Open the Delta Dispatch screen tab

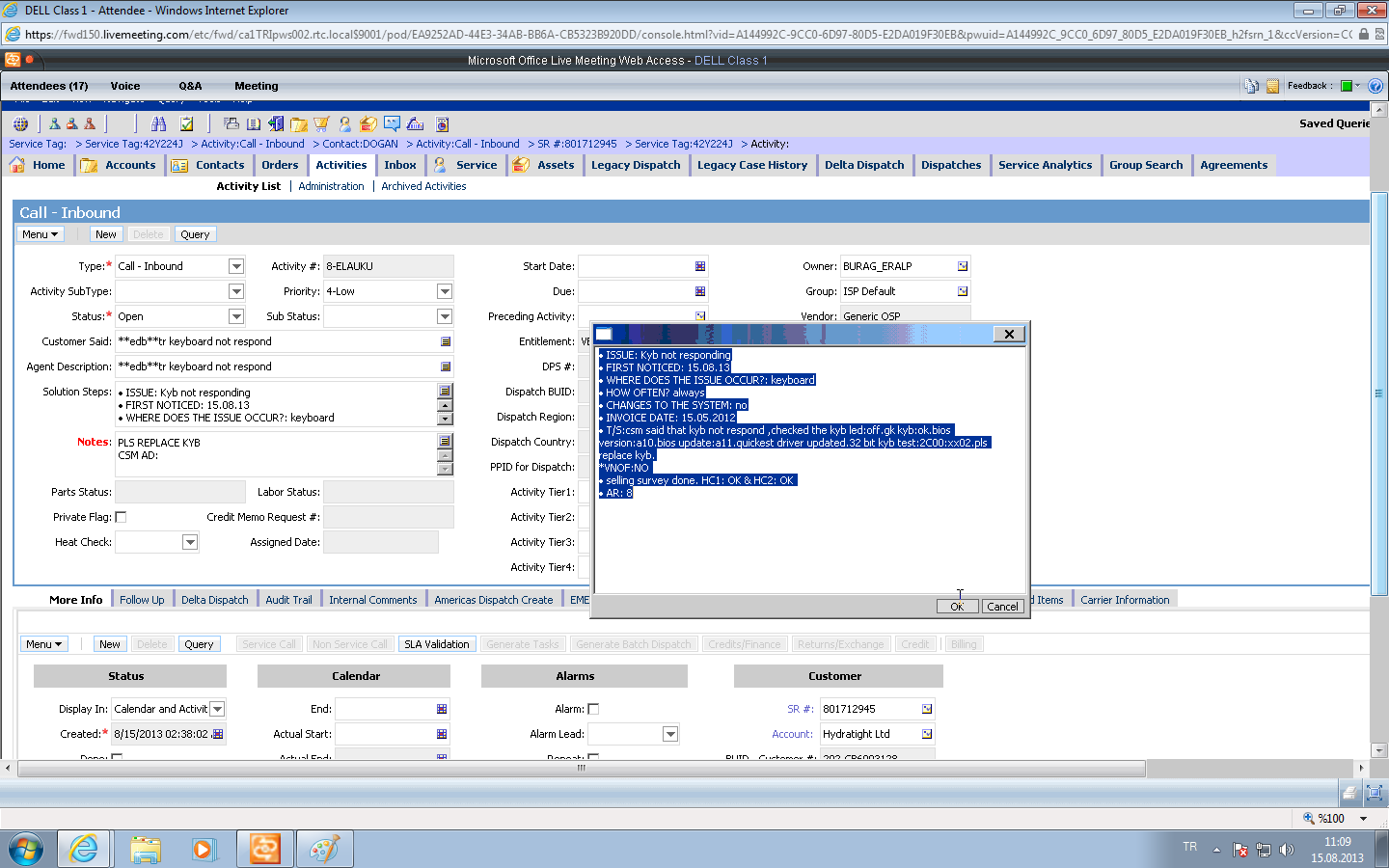(x=864, y=165)
